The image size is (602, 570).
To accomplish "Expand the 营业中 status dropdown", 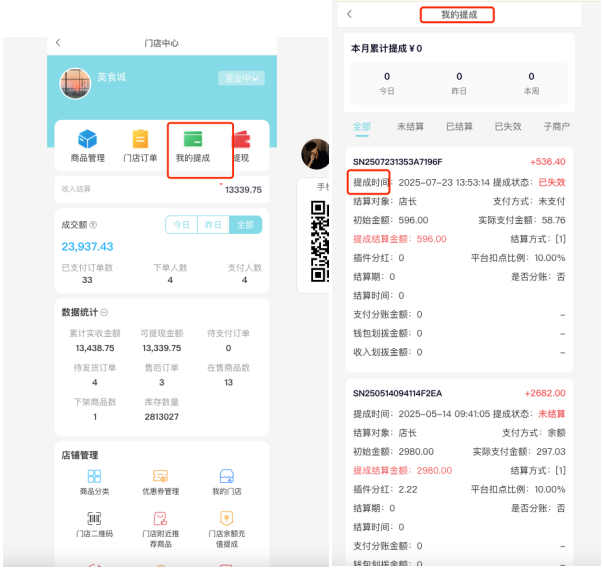I will 240,78.
